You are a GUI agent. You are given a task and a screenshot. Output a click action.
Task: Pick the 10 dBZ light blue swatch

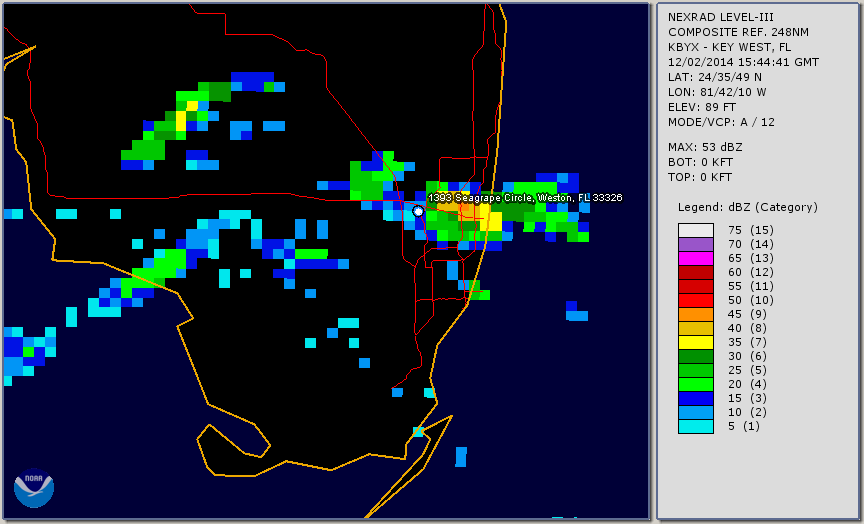696,412
